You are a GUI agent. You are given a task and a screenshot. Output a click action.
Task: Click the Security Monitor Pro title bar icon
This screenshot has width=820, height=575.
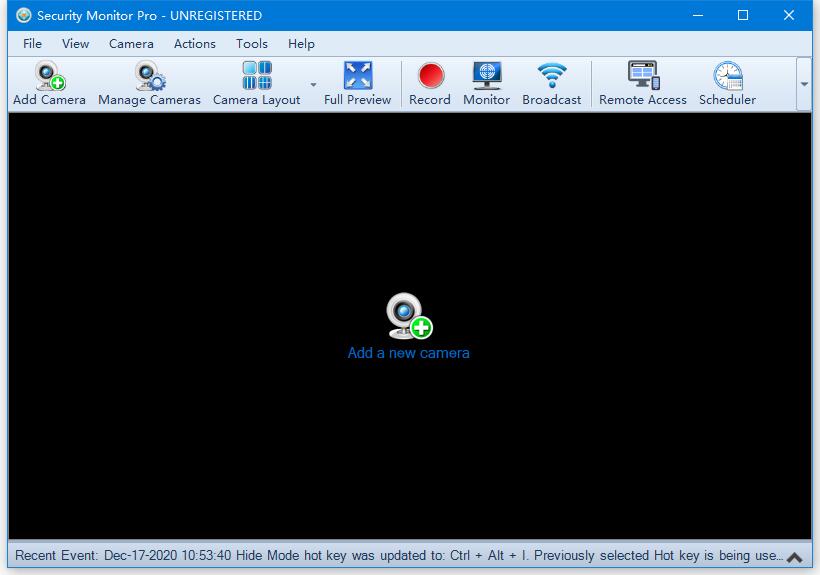pyautogui.click(x=24, y=15)
